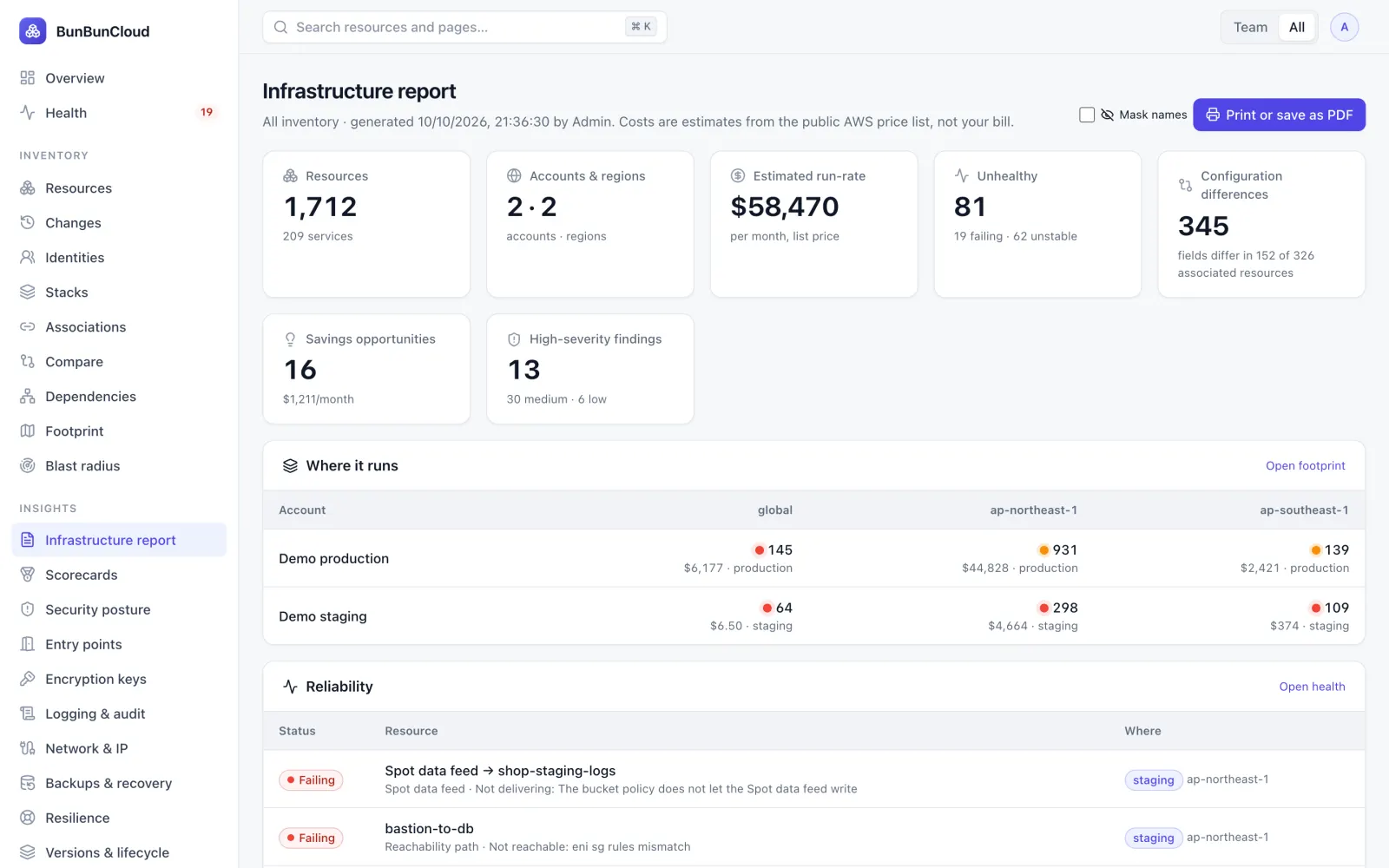Click the Spot data feed → shop-staging-logs resource
This screenshot has height=868, width=1389.
tap(500, 771)
